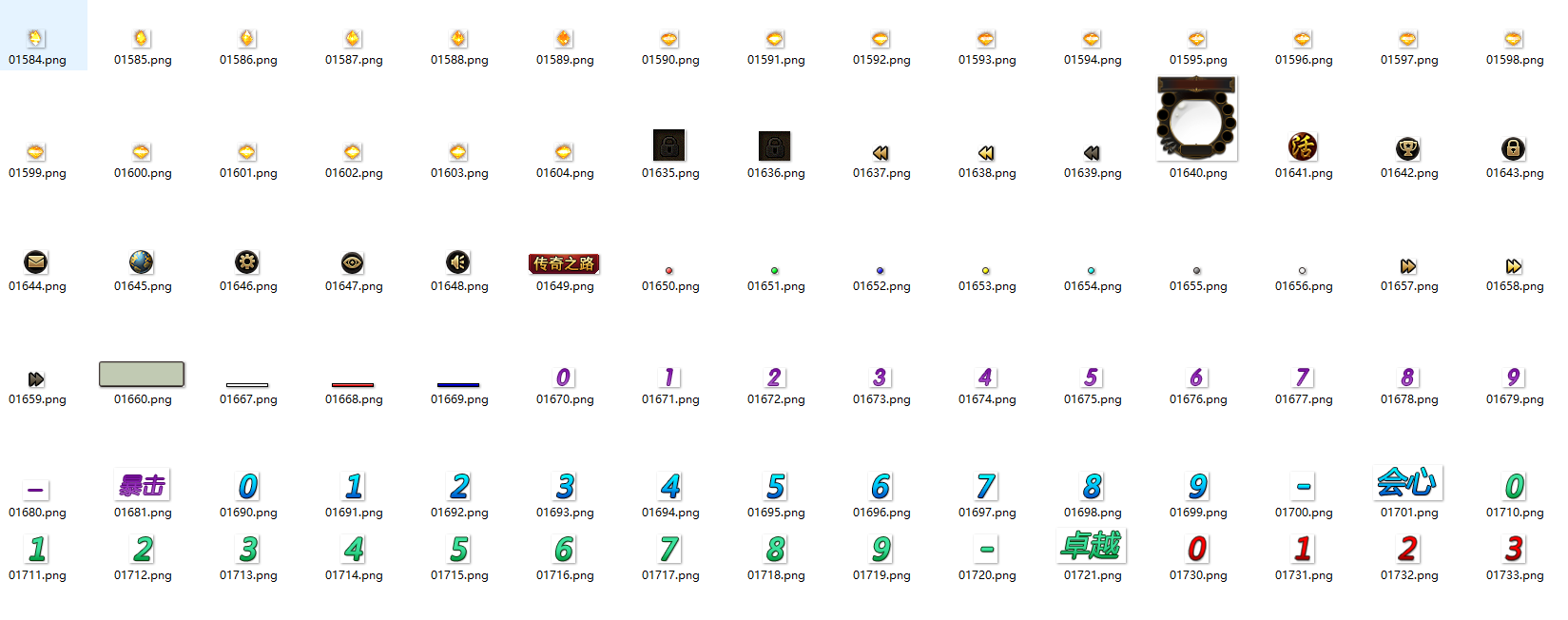
Task: Select the blue digit 4 file 01694.png
Action: coord(669,486)
